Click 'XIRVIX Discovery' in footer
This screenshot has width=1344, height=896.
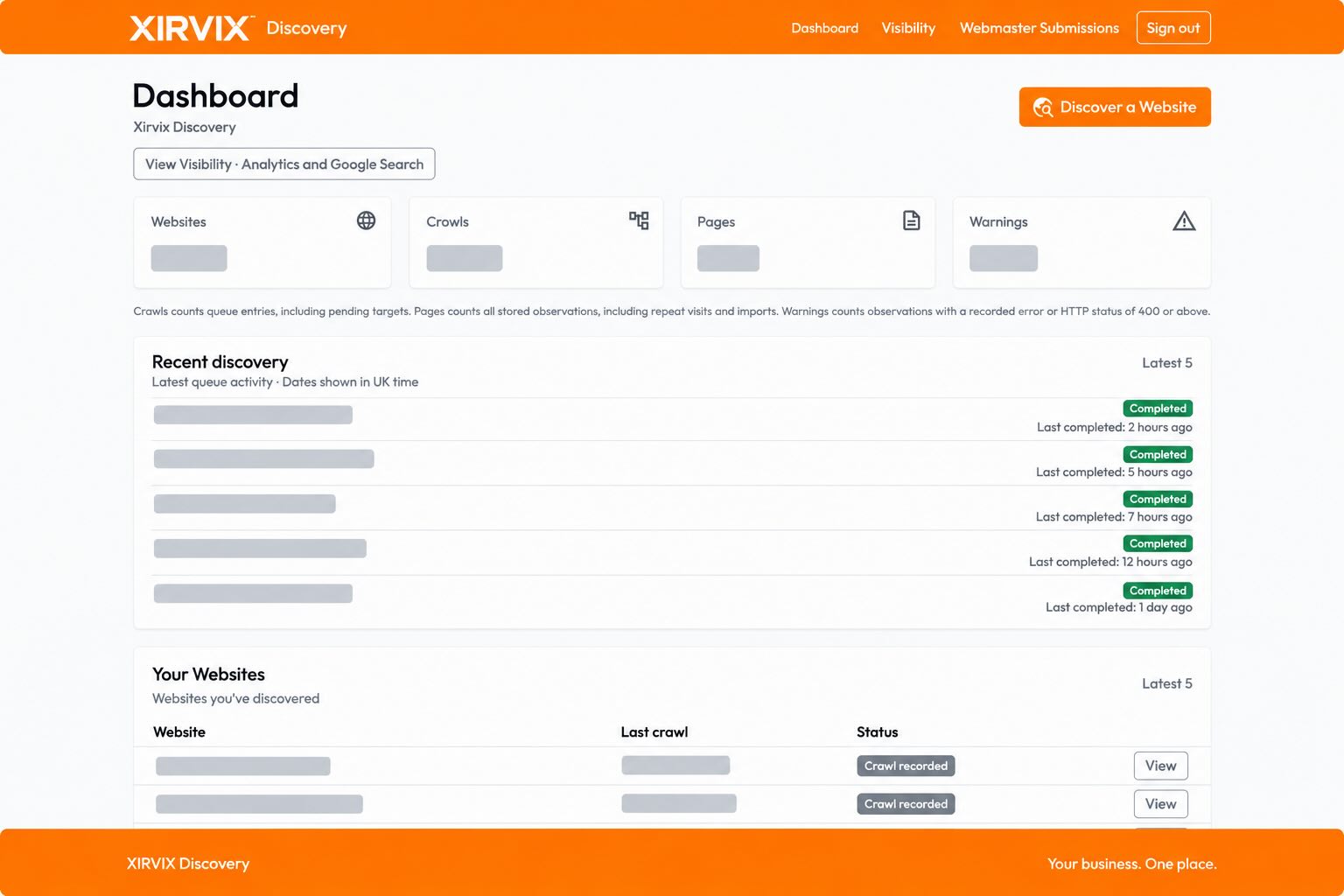(x=188, y=864)
